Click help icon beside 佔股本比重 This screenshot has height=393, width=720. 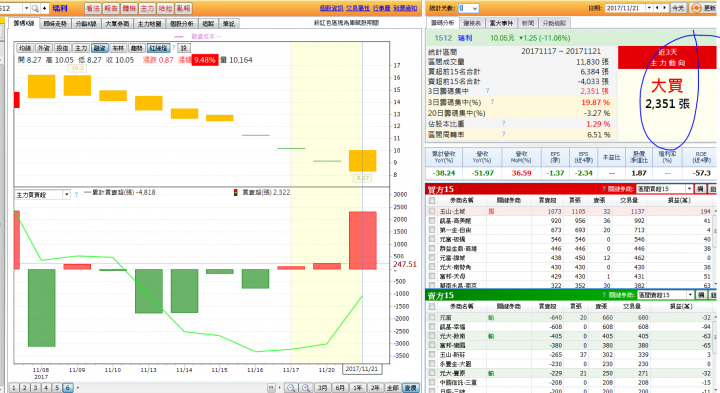tap(503, 124)
